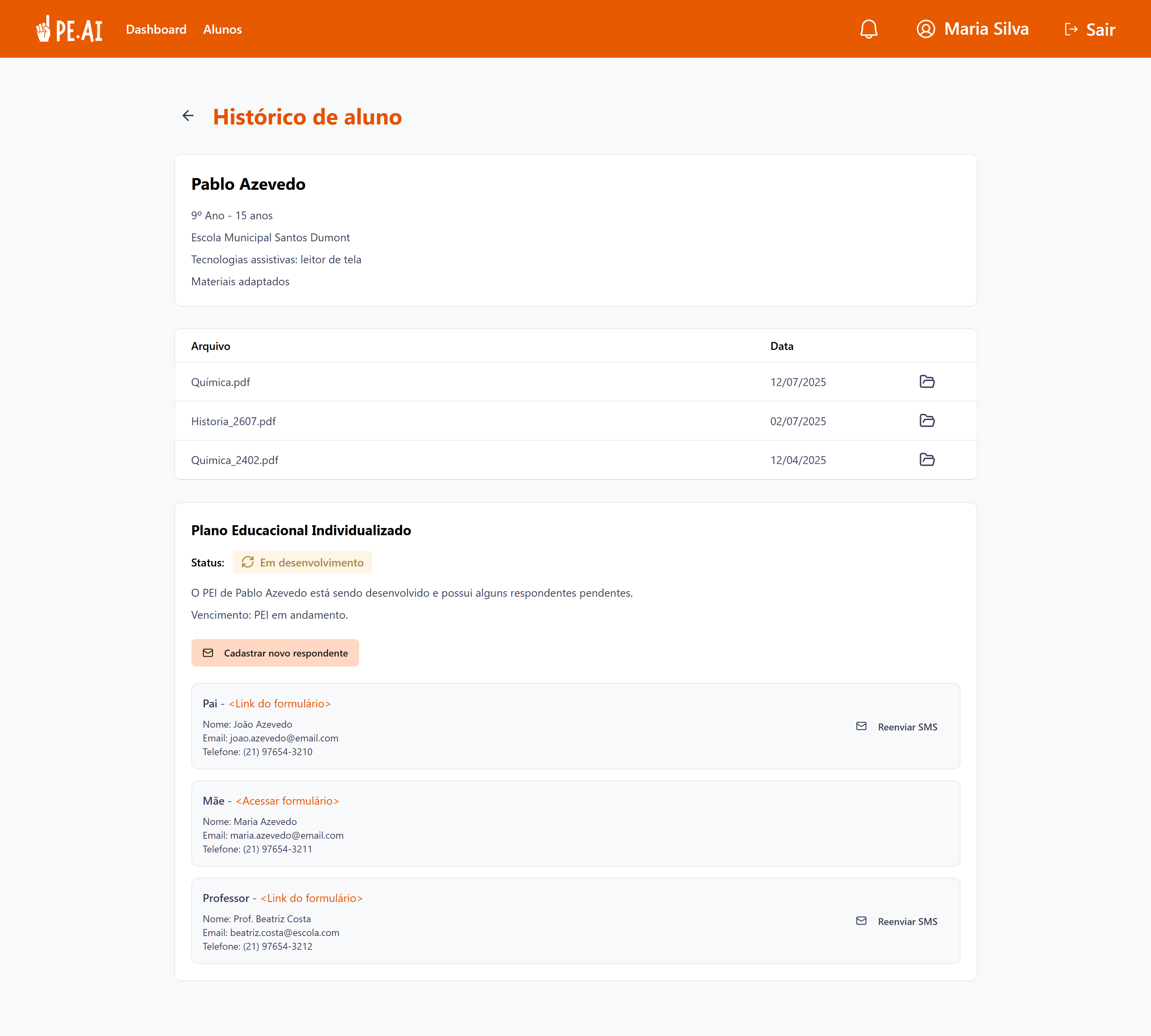1151x1036 pixels.
Task: Go to the Dashboard menu
Action: [156, 30]
